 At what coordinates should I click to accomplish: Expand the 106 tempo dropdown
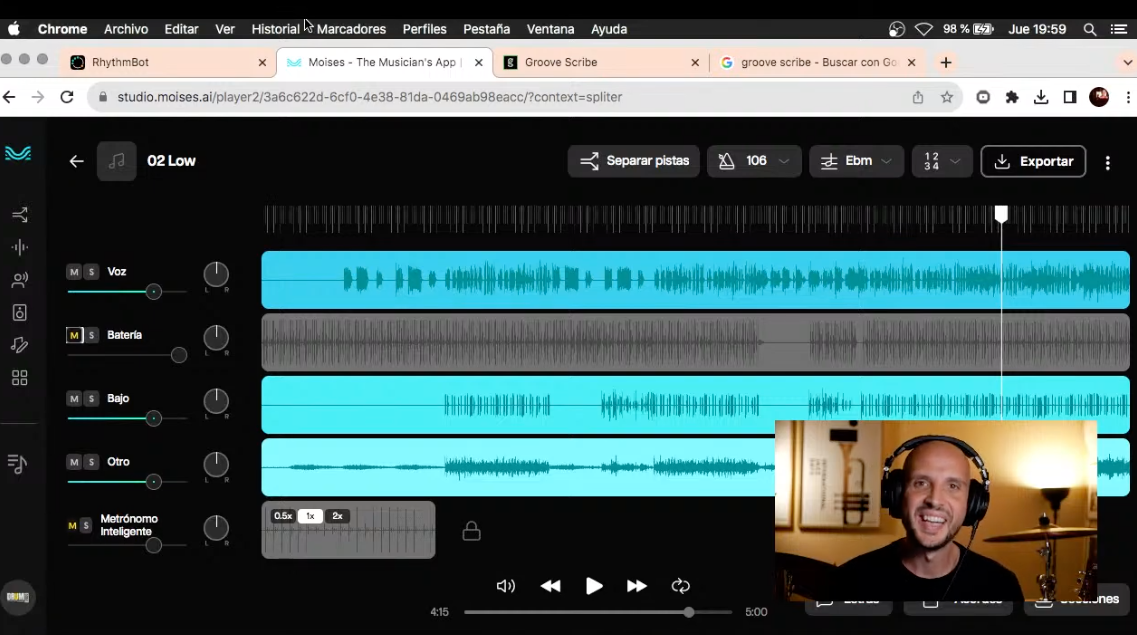[753, 161]
